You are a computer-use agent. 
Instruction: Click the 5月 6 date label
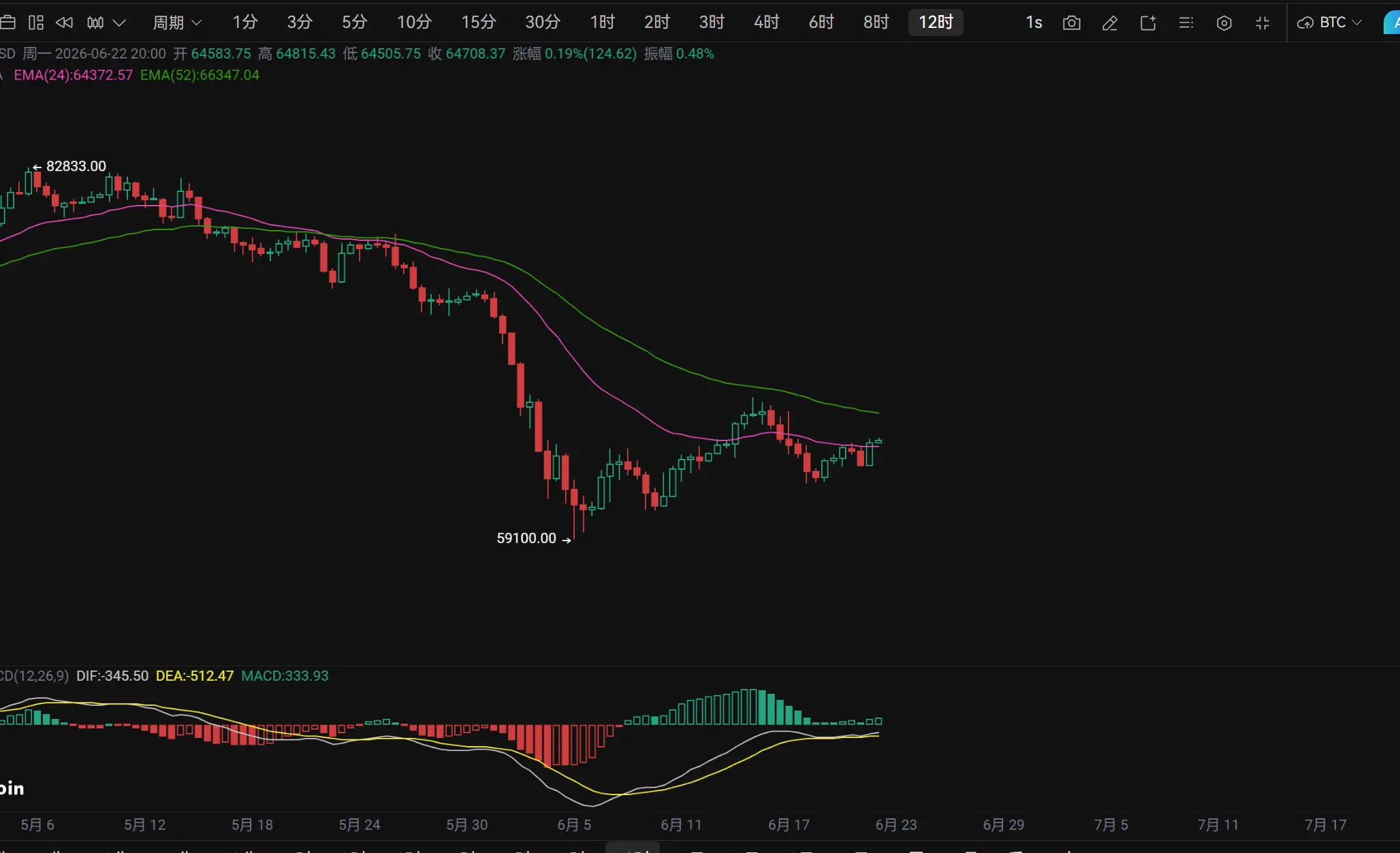coord(37,825)
